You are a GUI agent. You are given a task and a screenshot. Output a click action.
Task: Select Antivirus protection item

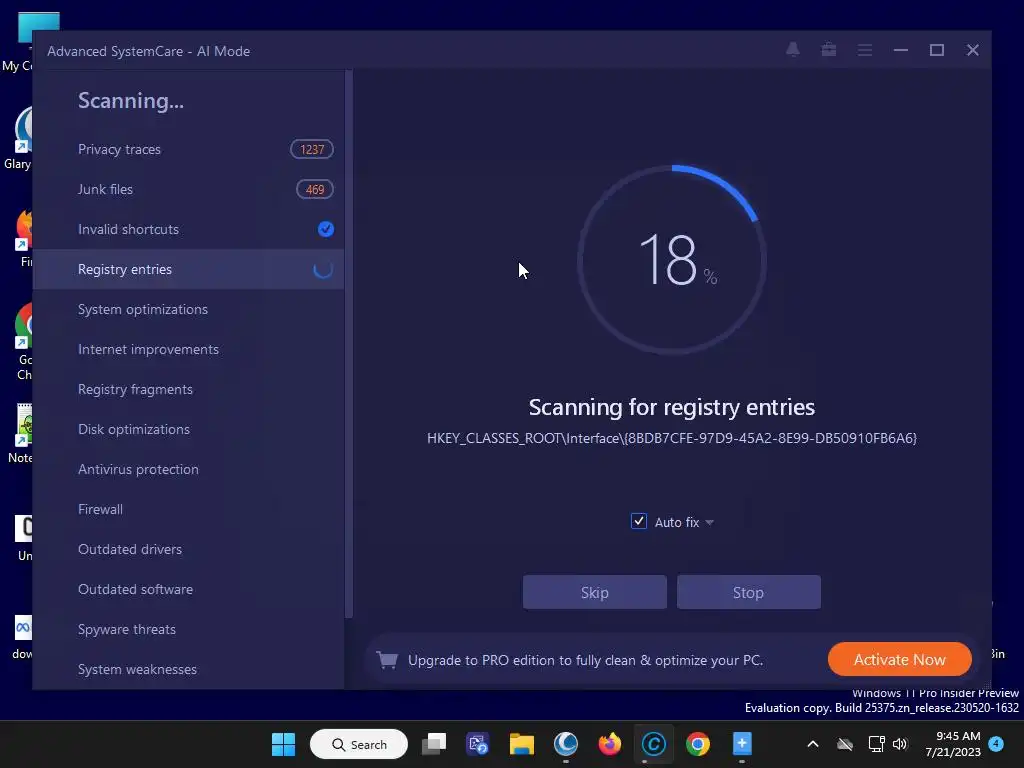tap(188, 470)
